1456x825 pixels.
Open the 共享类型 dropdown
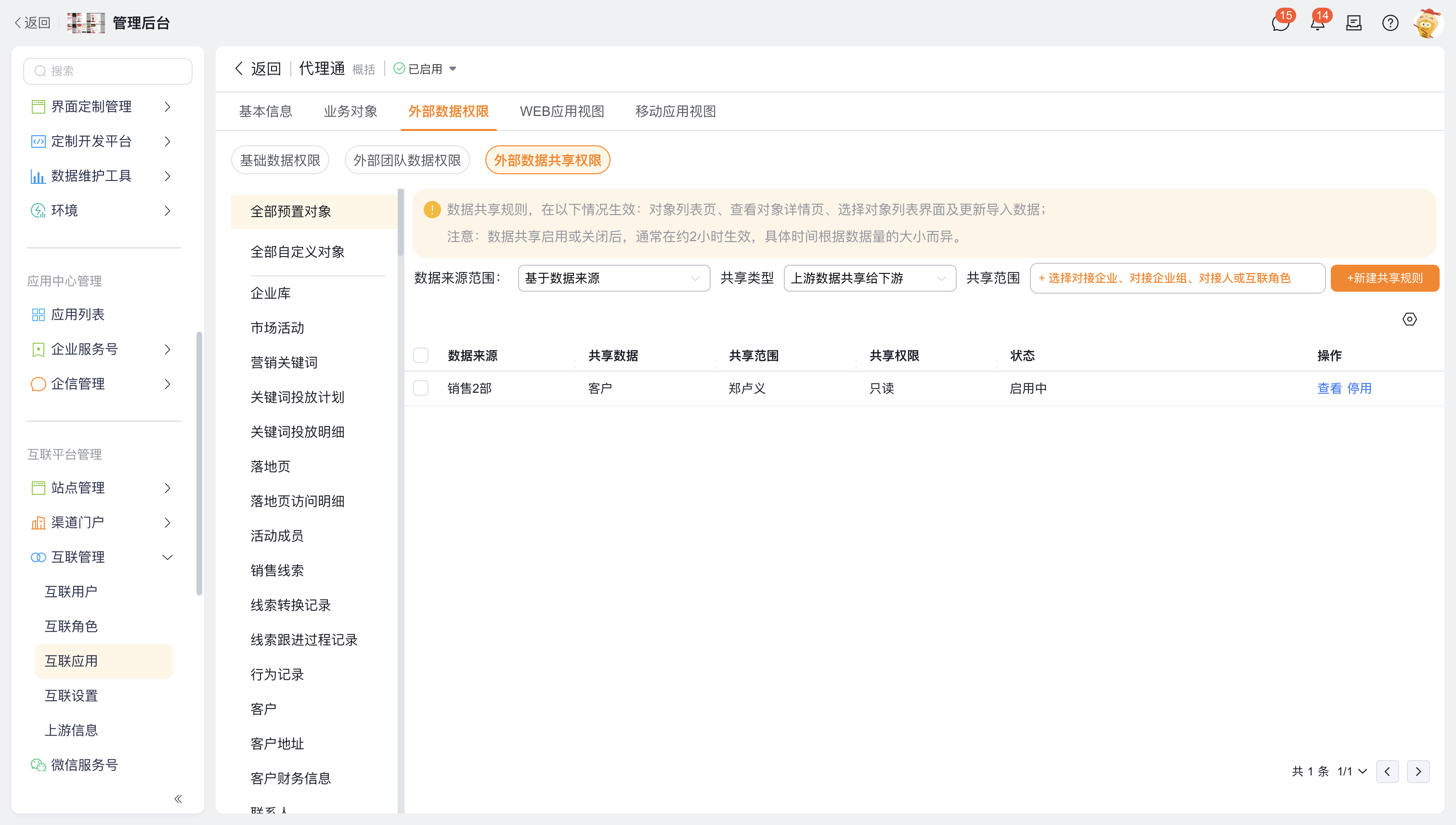870,278
